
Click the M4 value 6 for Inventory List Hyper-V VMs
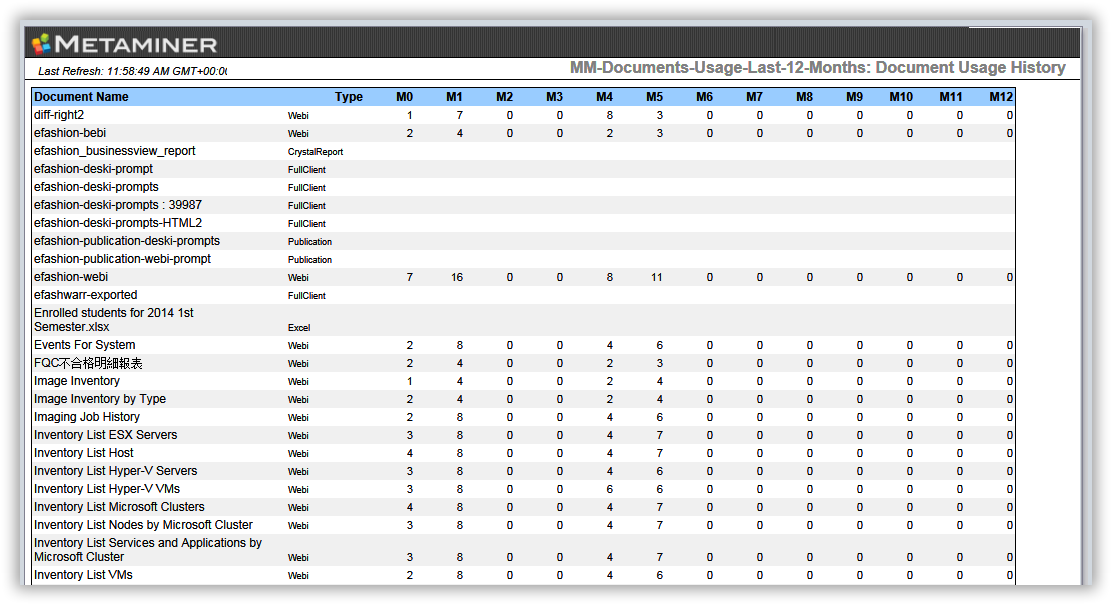click(x=609, y=489)
